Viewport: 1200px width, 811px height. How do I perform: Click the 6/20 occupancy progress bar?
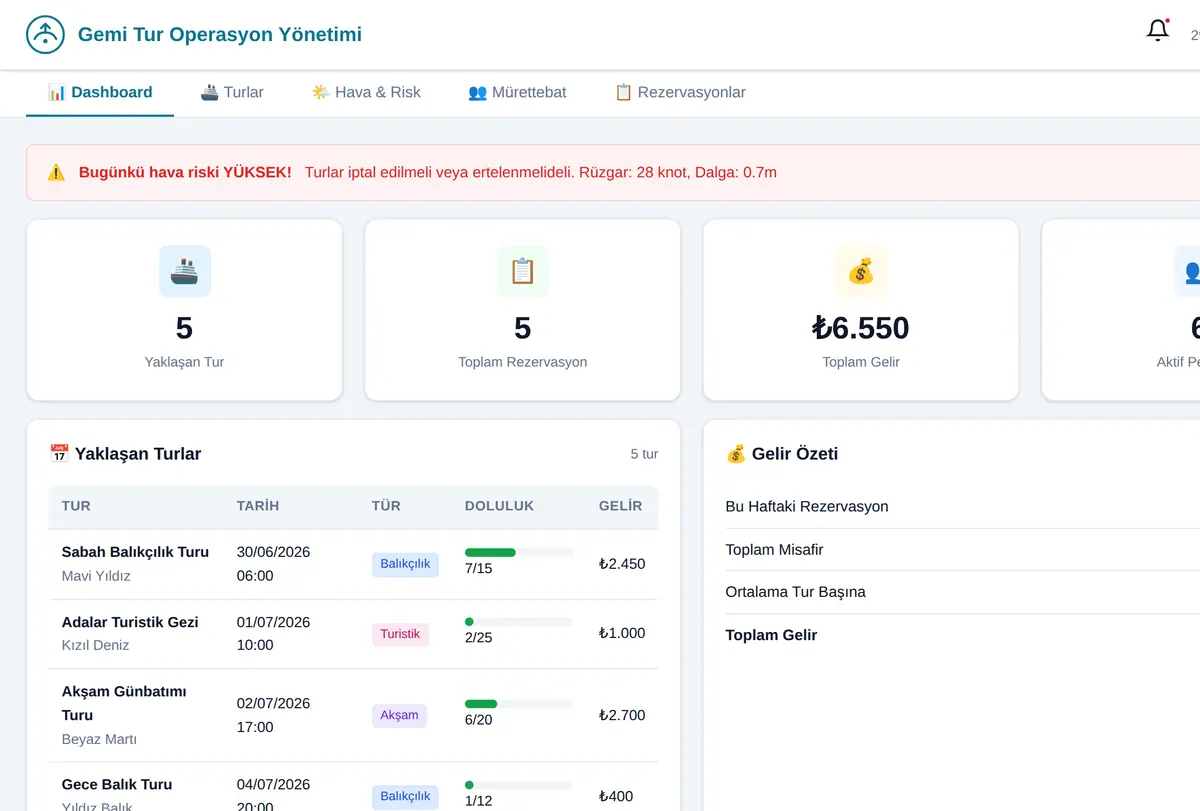[519, 704]
